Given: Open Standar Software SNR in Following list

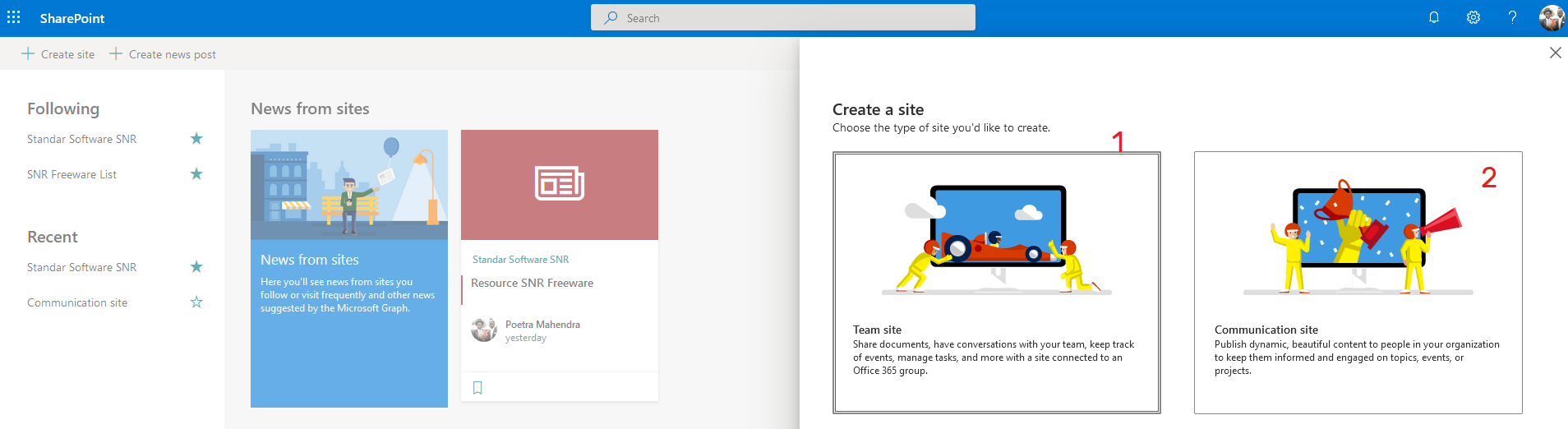Looking at the screenshot, I should 81,139.
